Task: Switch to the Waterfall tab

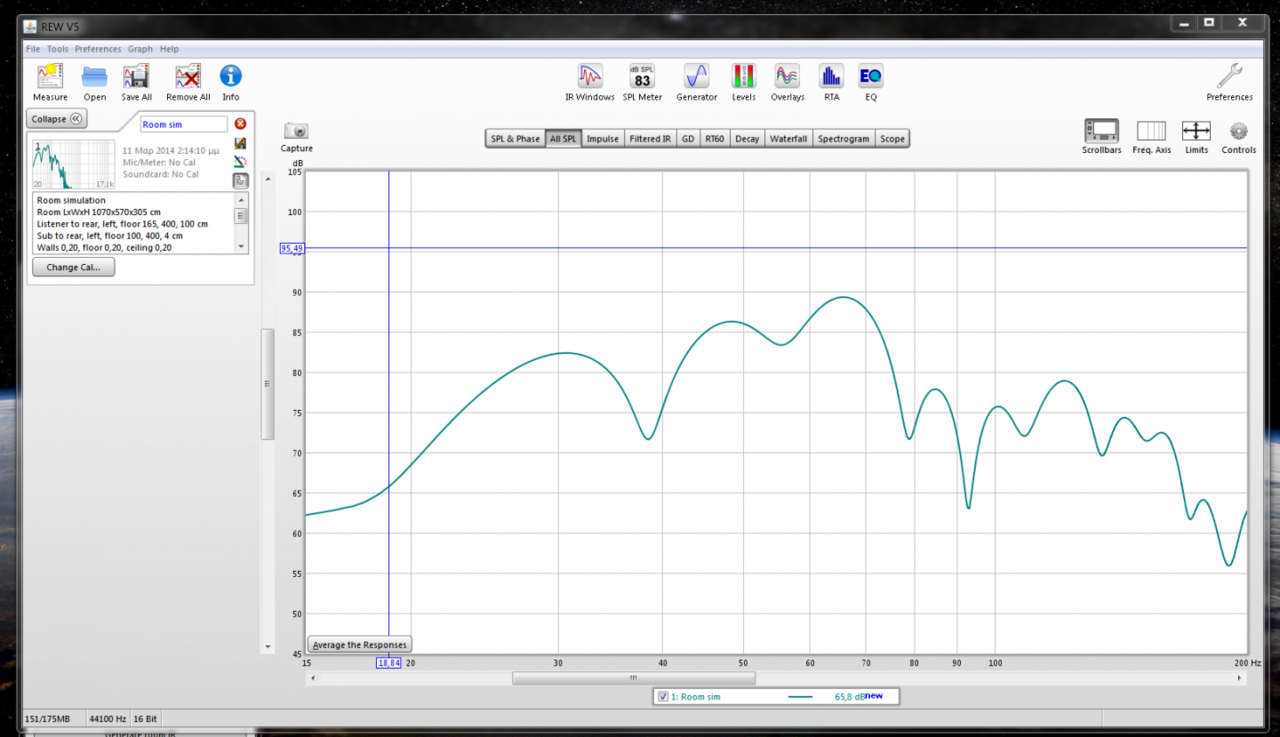Action: point(788,139)
